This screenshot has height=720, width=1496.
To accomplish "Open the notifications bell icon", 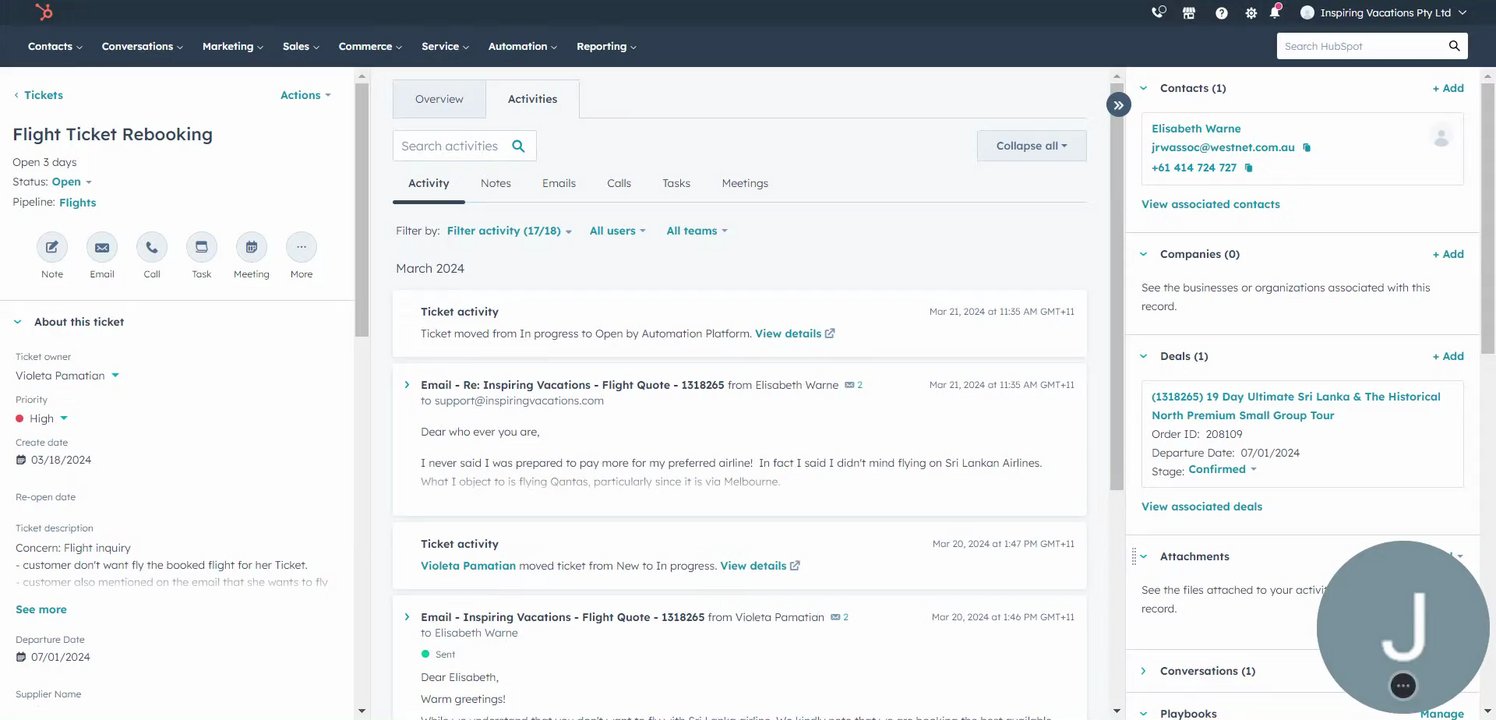I will click(x=1275, y=13).
